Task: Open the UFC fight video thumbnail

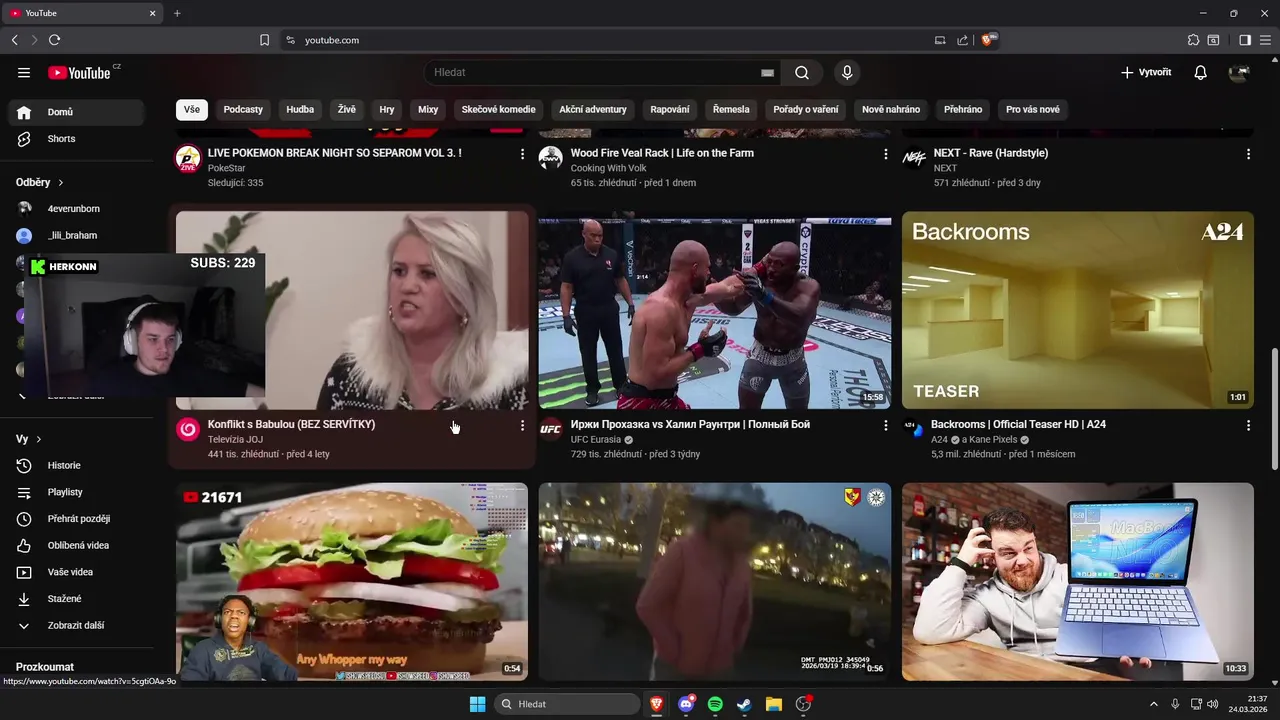Action: coord(715,310)
